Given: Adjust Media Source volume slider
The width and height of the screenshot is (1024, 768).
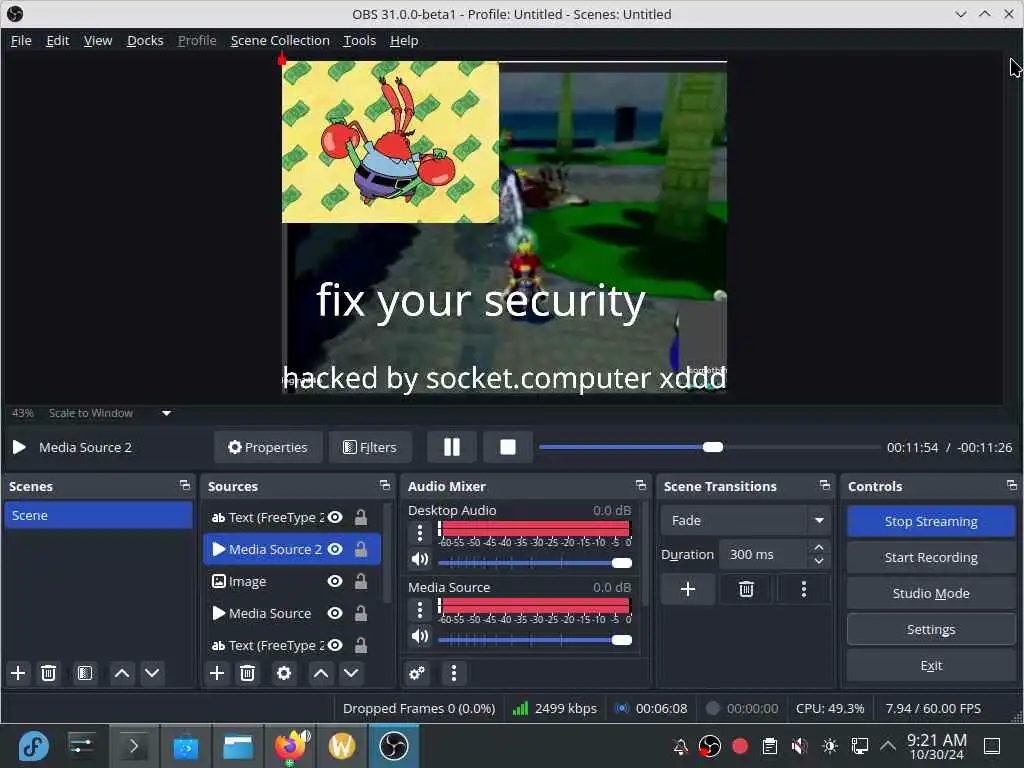Looking at the screenshot, I should pyautogui.click(x=535, y=639).
